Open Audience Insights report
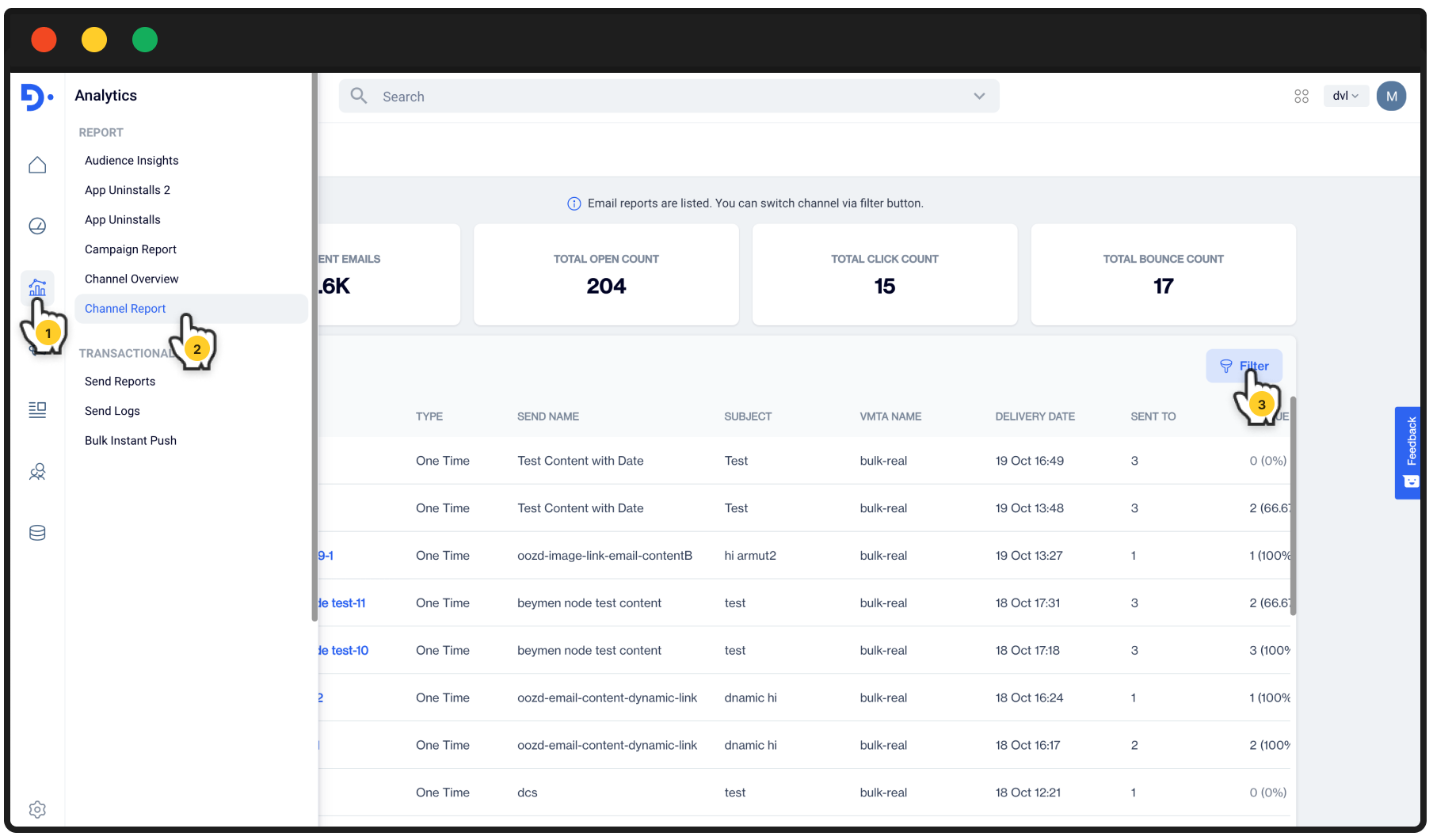This screenshot has height=840, width=1433. [131, 160]
